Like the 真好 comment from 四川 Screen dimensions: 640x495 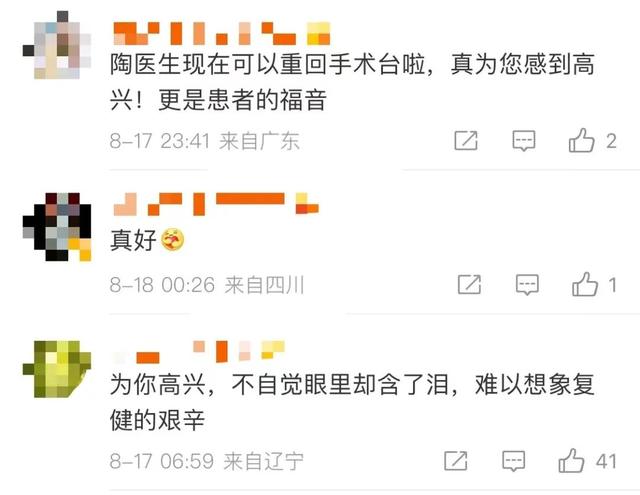click(x=584, y=284)
